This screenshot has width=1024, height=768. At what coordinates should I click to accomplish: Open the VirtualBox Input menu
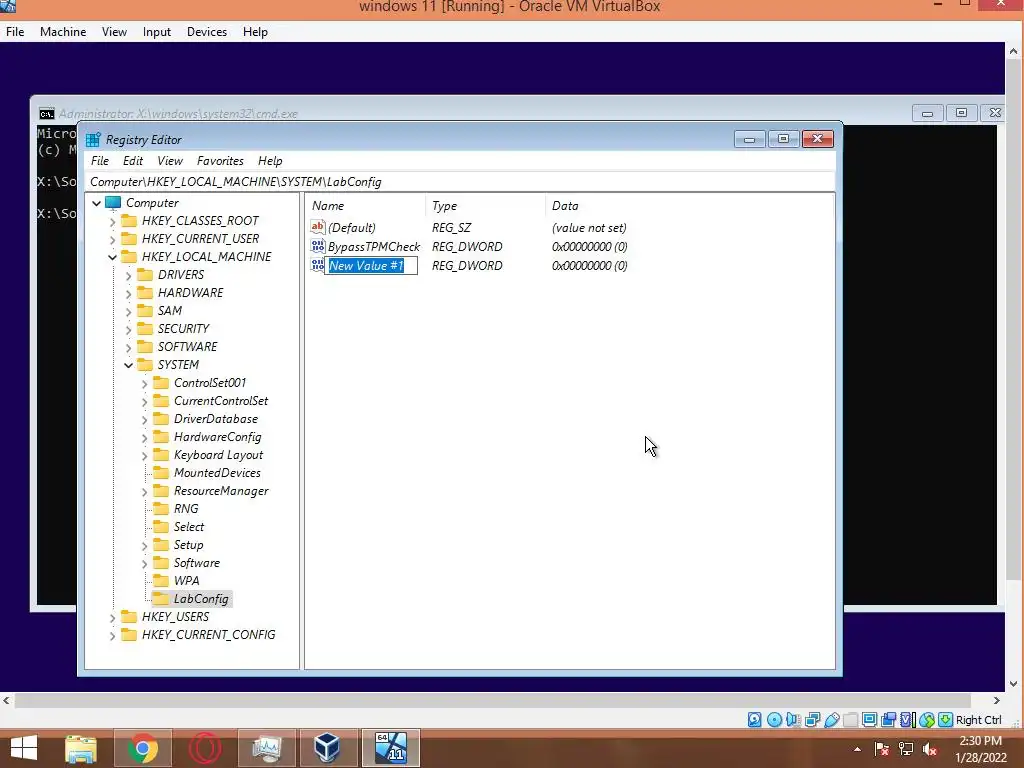click(x=157, y=31)
